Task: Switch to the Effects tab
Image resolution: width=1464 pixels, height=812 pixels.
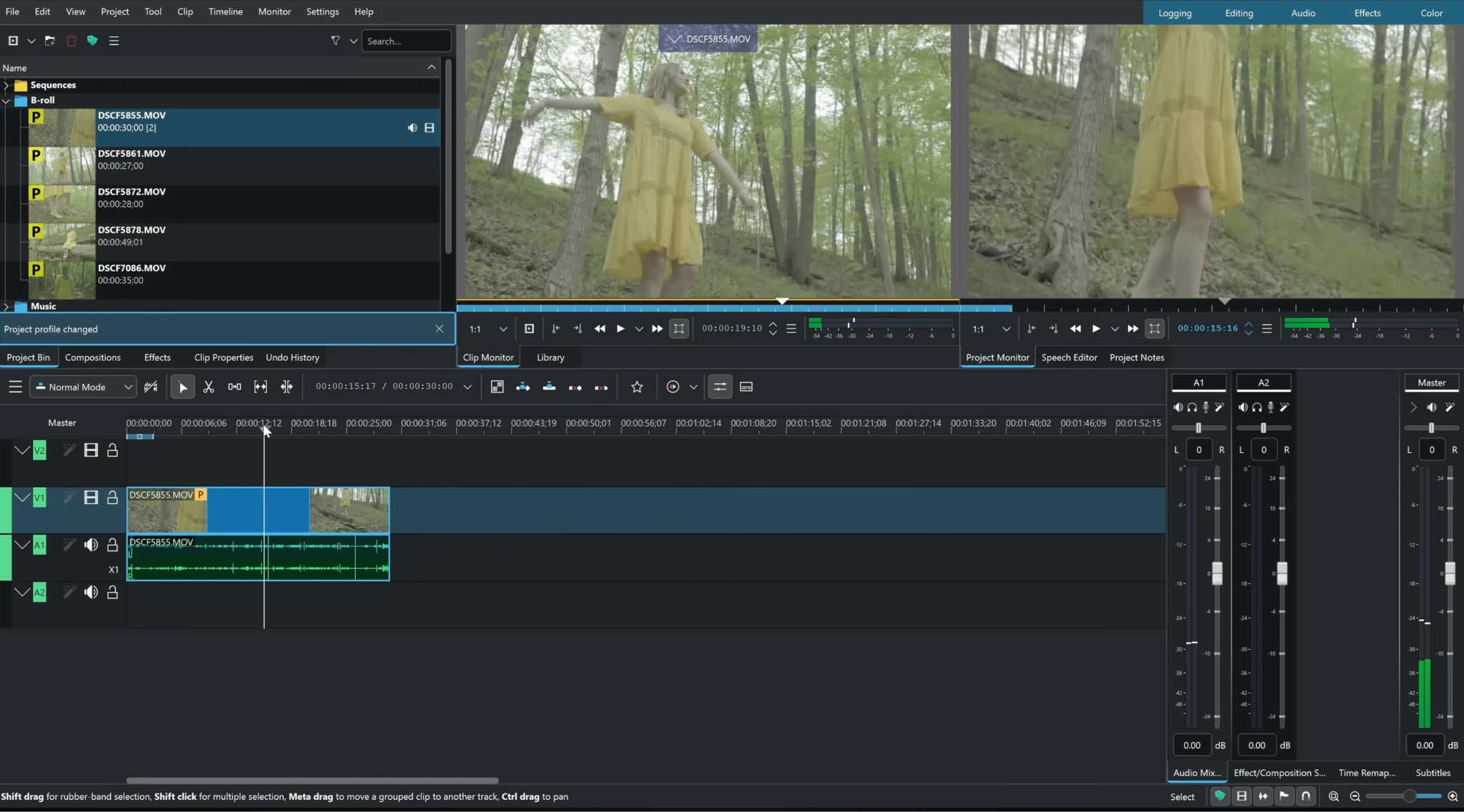Action: [x=157, y=357]
